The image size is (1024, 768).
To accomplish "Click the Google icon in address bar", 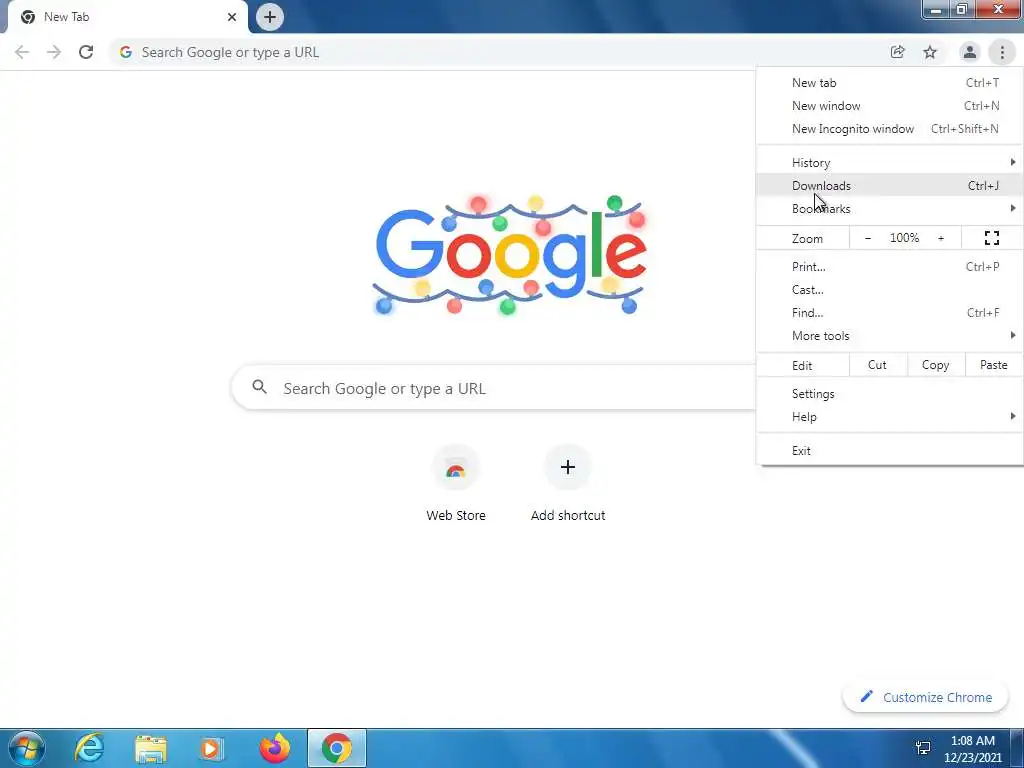I will click(x=126, y=52).
